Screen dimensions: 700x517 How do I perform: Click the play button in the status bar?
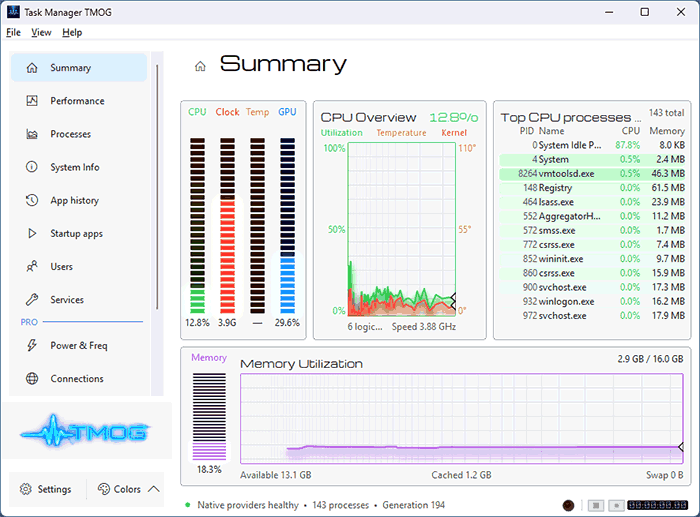coord(617,505)
